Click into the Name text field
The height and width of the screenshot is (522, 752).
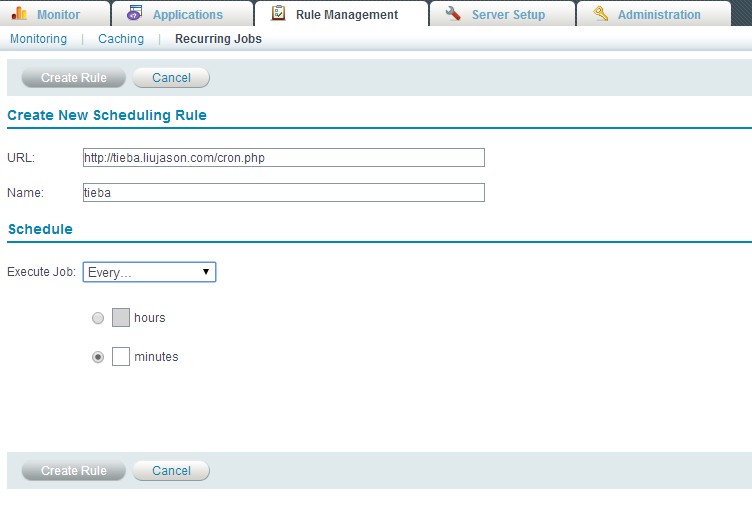tap(284, 193)
